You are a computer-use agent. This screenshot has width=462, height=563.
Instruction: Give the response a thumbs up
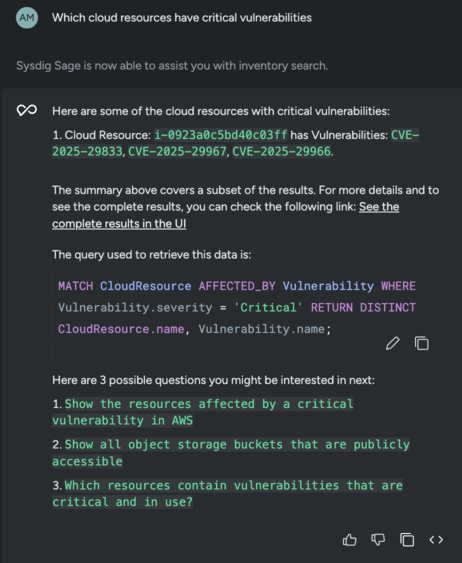349,540
